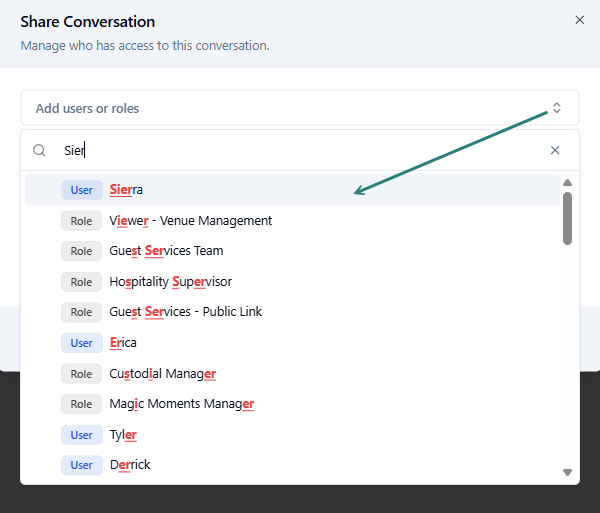Choose user Erica from the list
The height and width of the screenshot is (513, 600).
click(x=123, y=343)
